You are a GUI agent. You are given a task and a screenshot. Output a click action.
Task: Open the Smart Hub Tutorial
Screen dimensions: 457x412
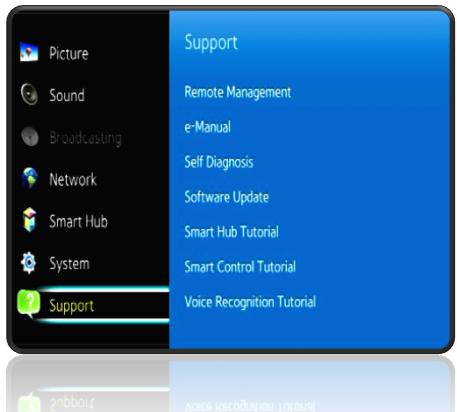(231, 232)
